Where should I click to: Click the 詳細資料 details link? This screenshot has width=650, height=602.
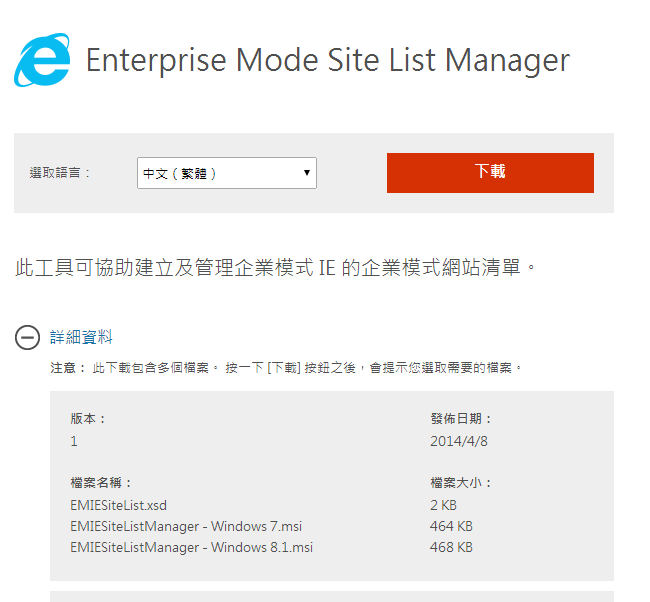point(81,337)
